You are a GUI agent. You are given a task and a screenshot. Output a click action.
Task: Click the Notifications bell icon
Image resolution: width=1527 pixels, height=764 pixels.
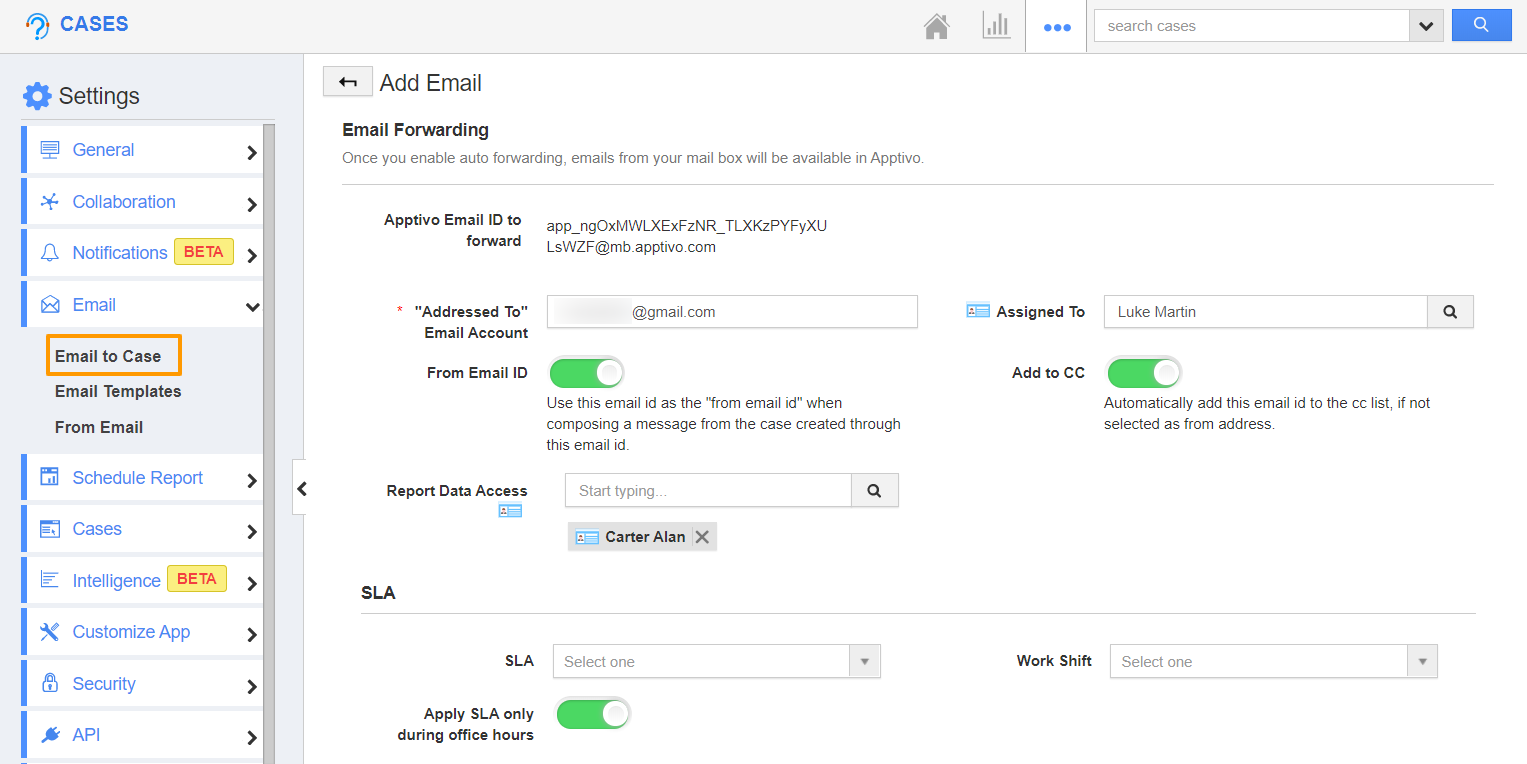[x=50, y=253]
